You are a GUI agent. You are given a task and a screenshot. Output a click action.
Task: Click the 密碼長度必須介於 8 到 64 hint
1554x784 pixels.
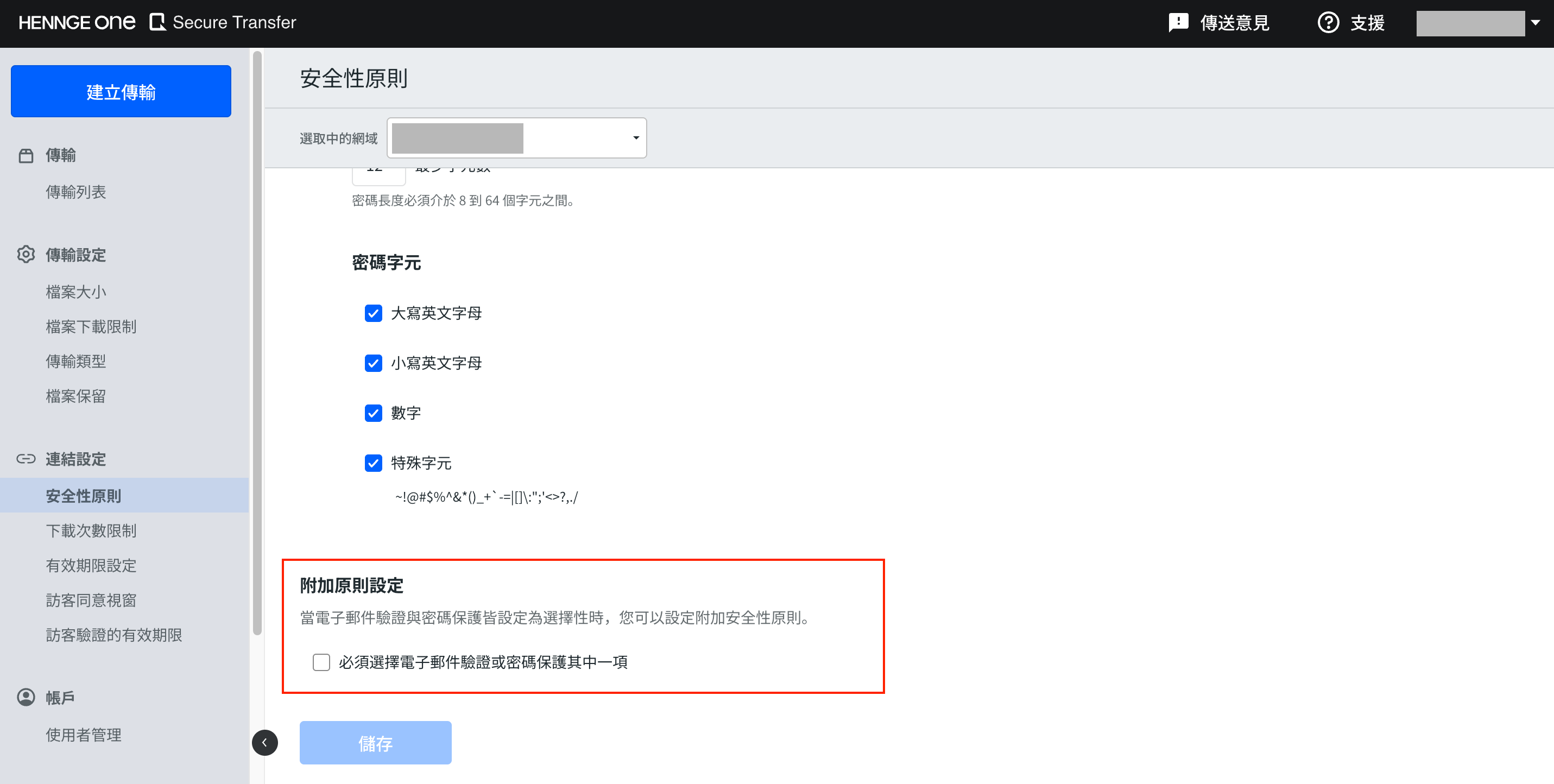(463, 200)
